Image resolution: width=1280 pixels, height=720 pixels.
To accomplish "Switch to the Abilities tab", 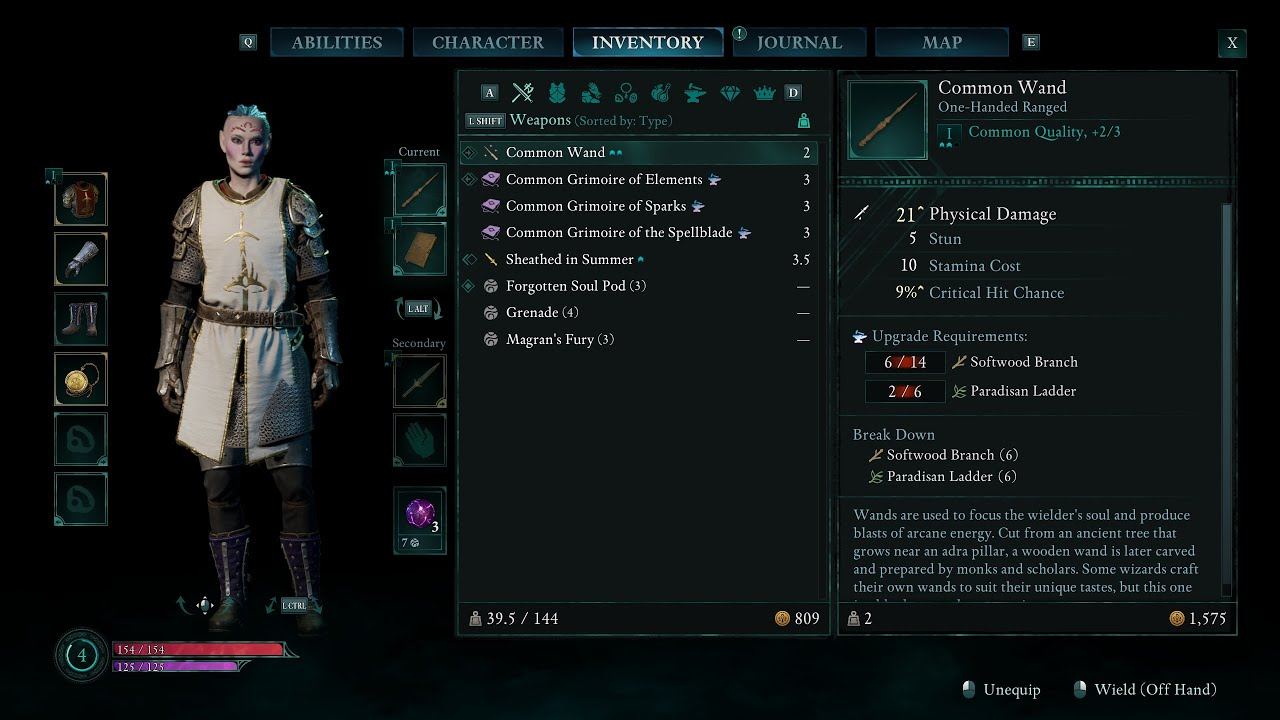I will click(336, 42).
